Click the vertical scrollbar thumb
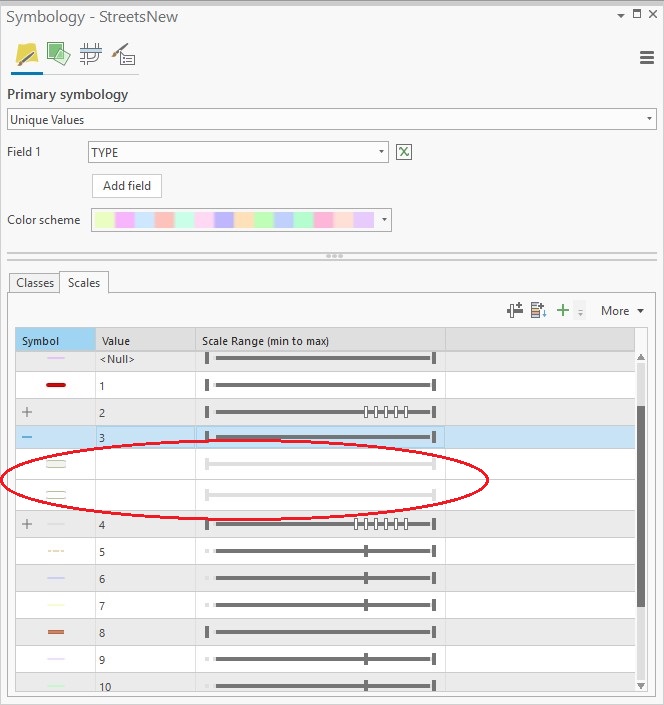The image size is (664, 705). point(641,506)
